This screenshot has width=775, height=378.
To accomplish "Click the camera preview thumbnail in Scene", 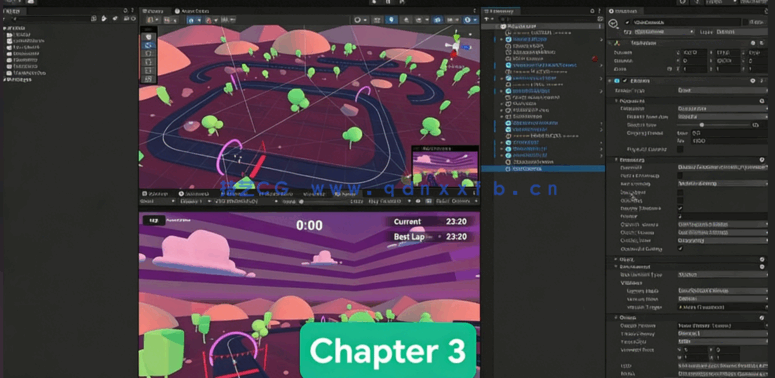I will pos(445,167).
